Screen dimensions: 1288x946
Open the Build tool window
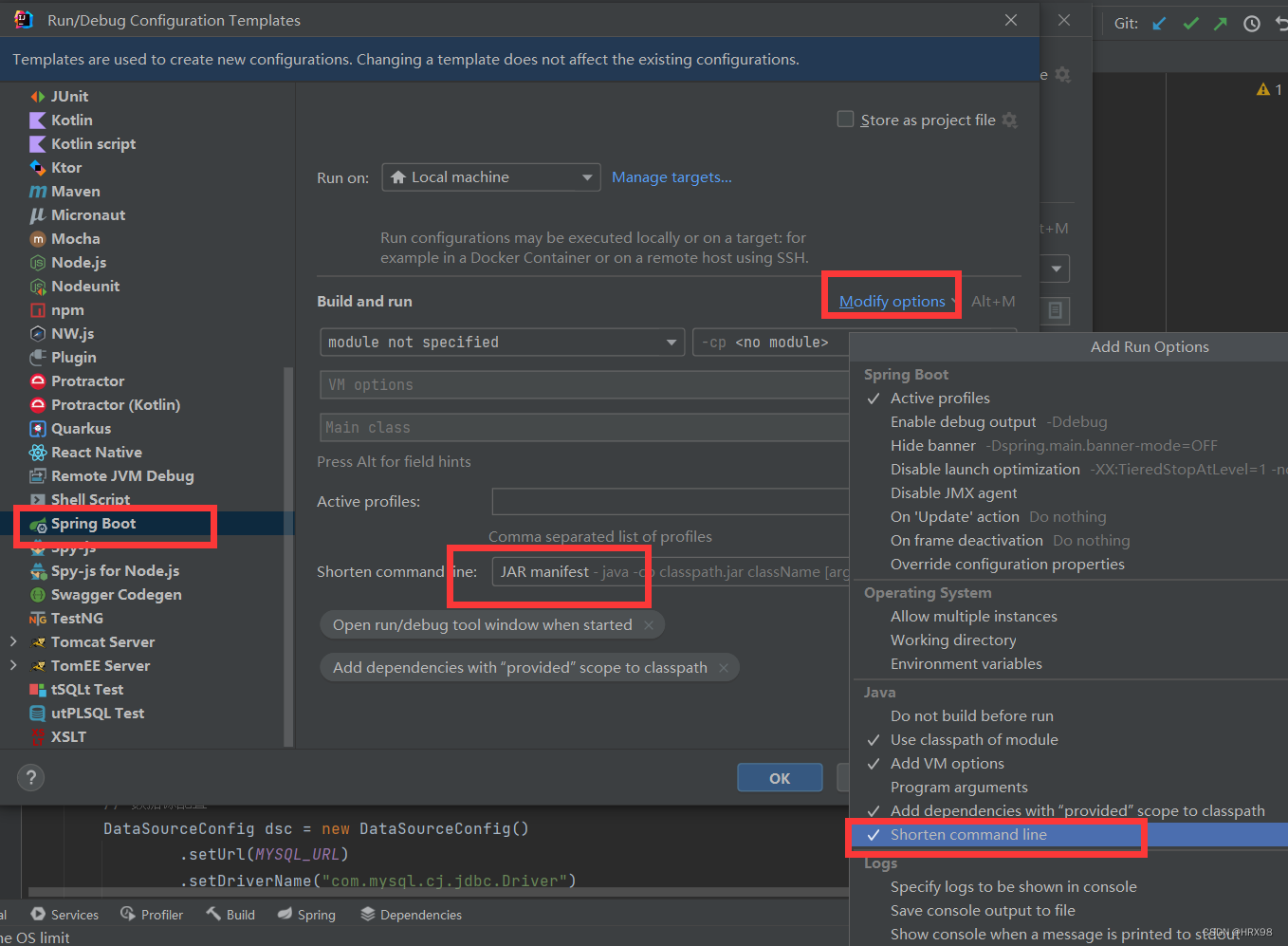click(230, 915)
